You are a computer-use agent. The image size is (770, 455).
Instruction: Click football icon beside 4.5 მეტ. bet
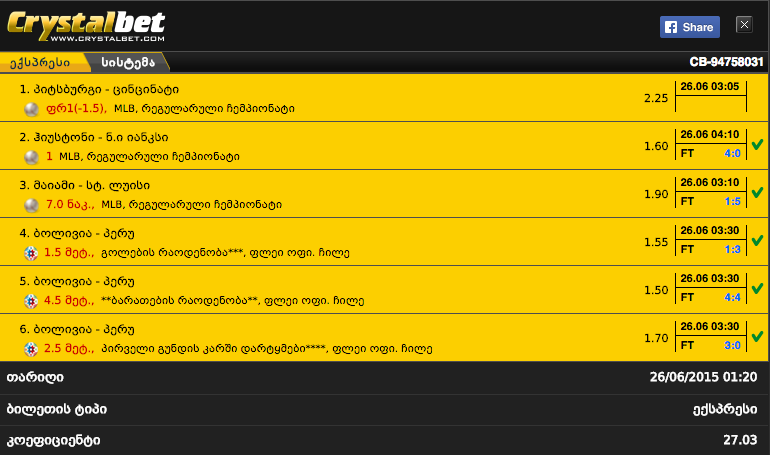(31, 301)
